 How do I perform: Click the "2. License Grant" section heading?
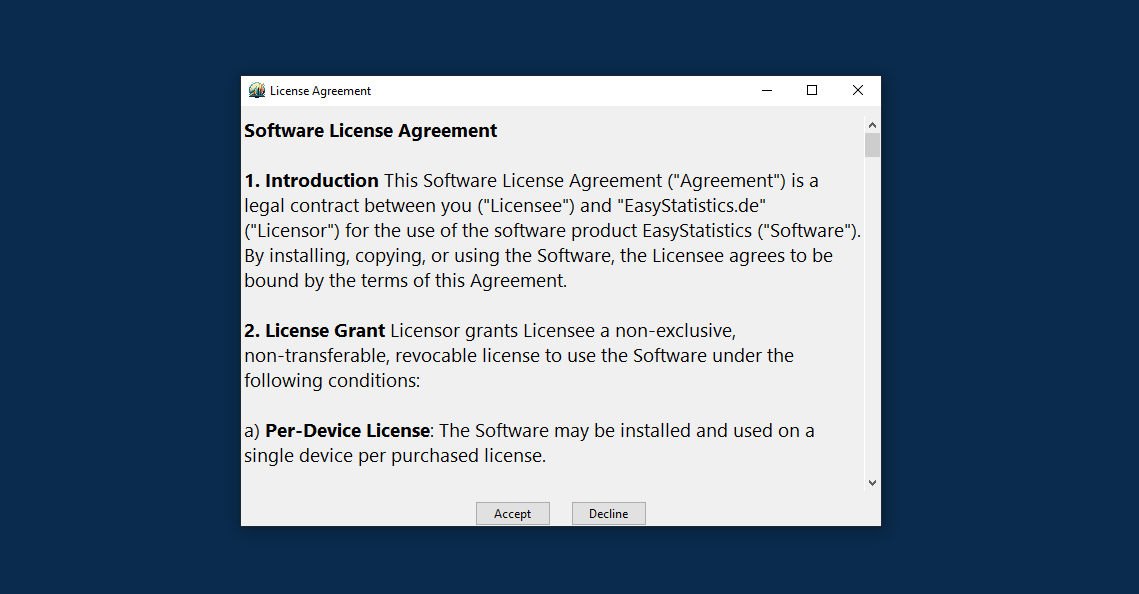pyautogui.click(x=315, y=331)
